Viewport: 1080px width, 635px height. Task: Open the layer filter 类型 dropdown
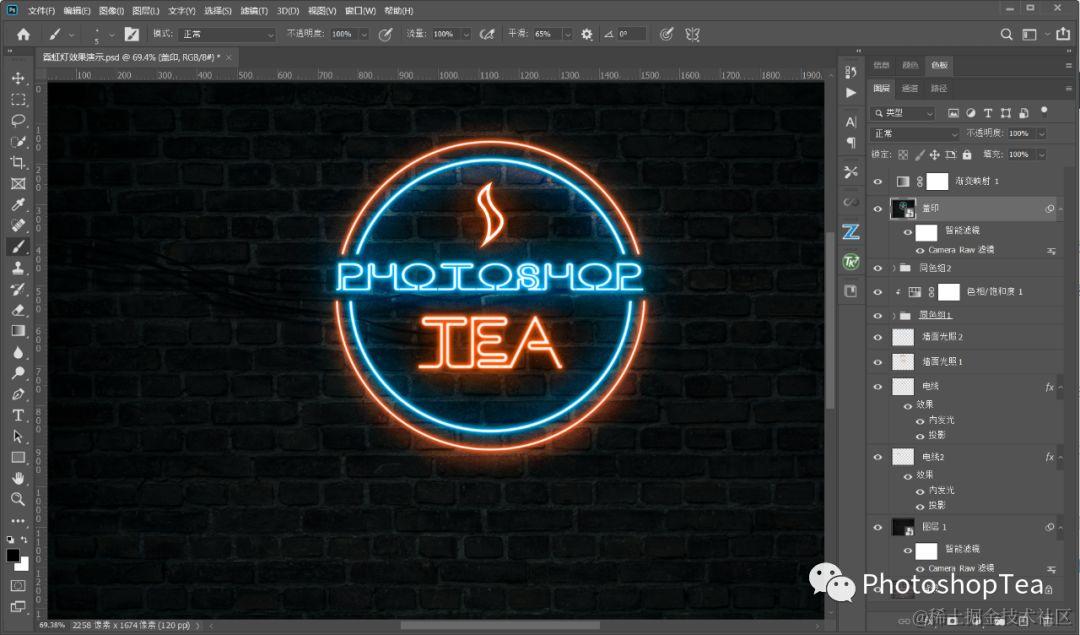pos(903,113)
